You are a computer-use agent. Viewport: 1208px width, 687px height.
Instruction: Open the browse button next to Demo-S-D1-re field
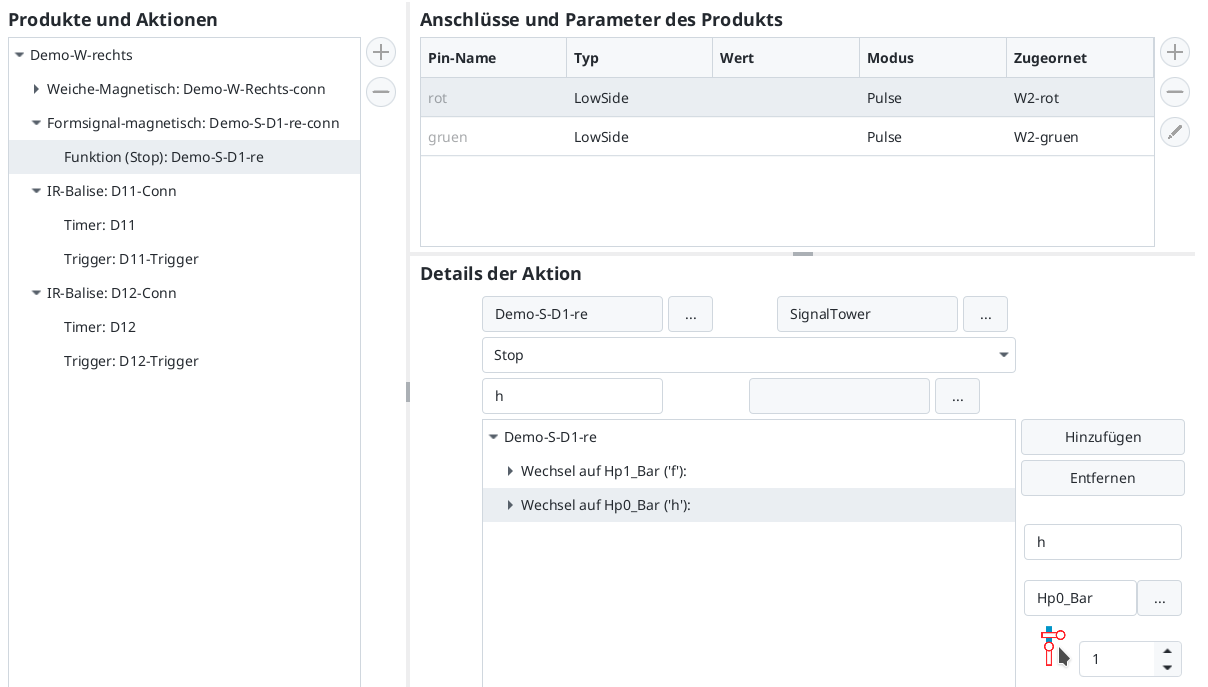tap(690, 314)
